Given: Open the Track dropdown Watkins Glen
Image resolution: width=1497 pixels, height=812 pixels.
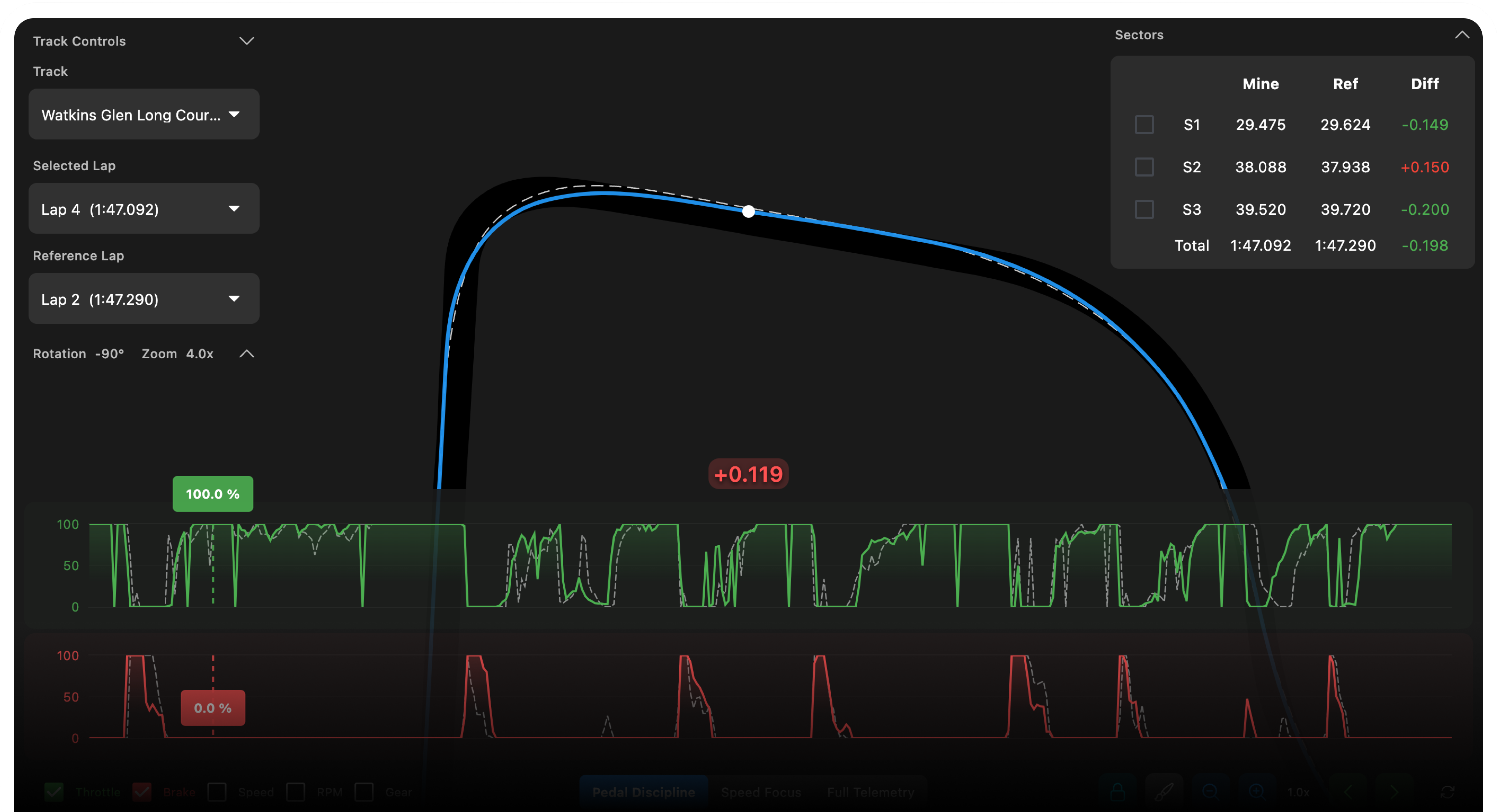Looking at the screenshot, I should point(144,114).
